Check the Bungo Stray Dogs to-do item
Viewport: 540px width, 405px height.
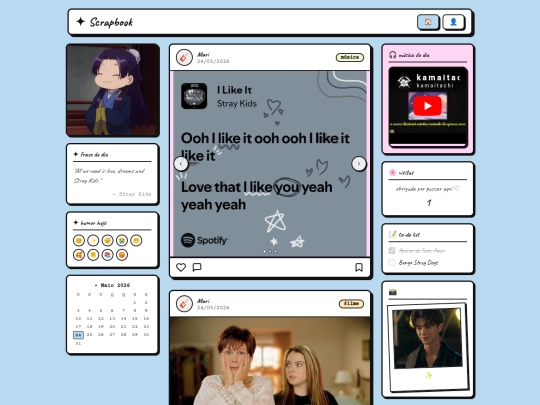392,262
